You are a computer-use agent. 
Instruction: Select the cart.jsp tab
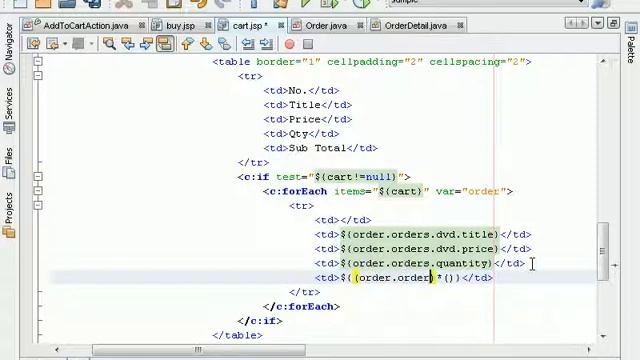point(250,26)
